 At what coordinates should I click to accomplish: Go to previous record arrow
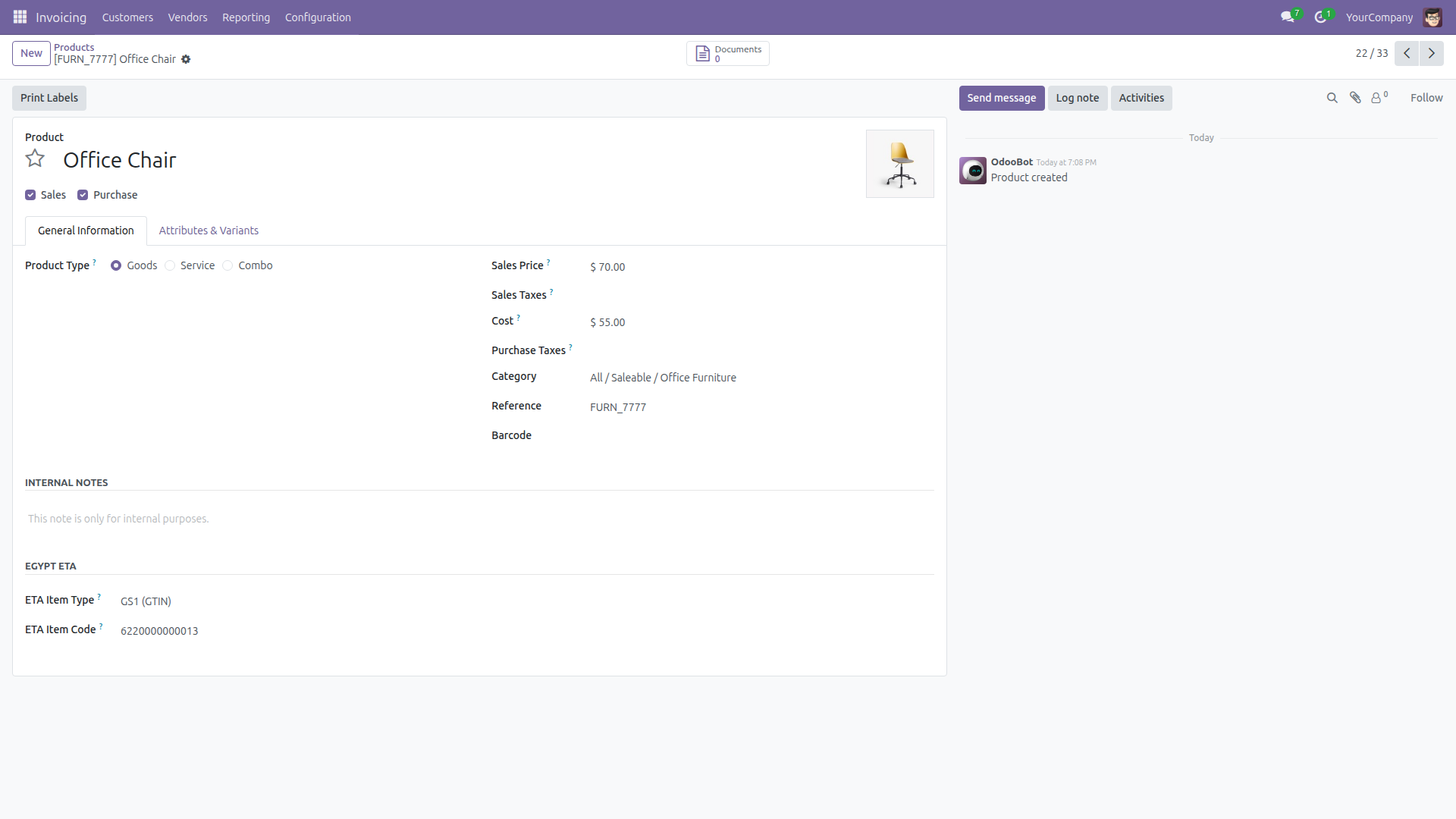click(x=1407, y=53)
